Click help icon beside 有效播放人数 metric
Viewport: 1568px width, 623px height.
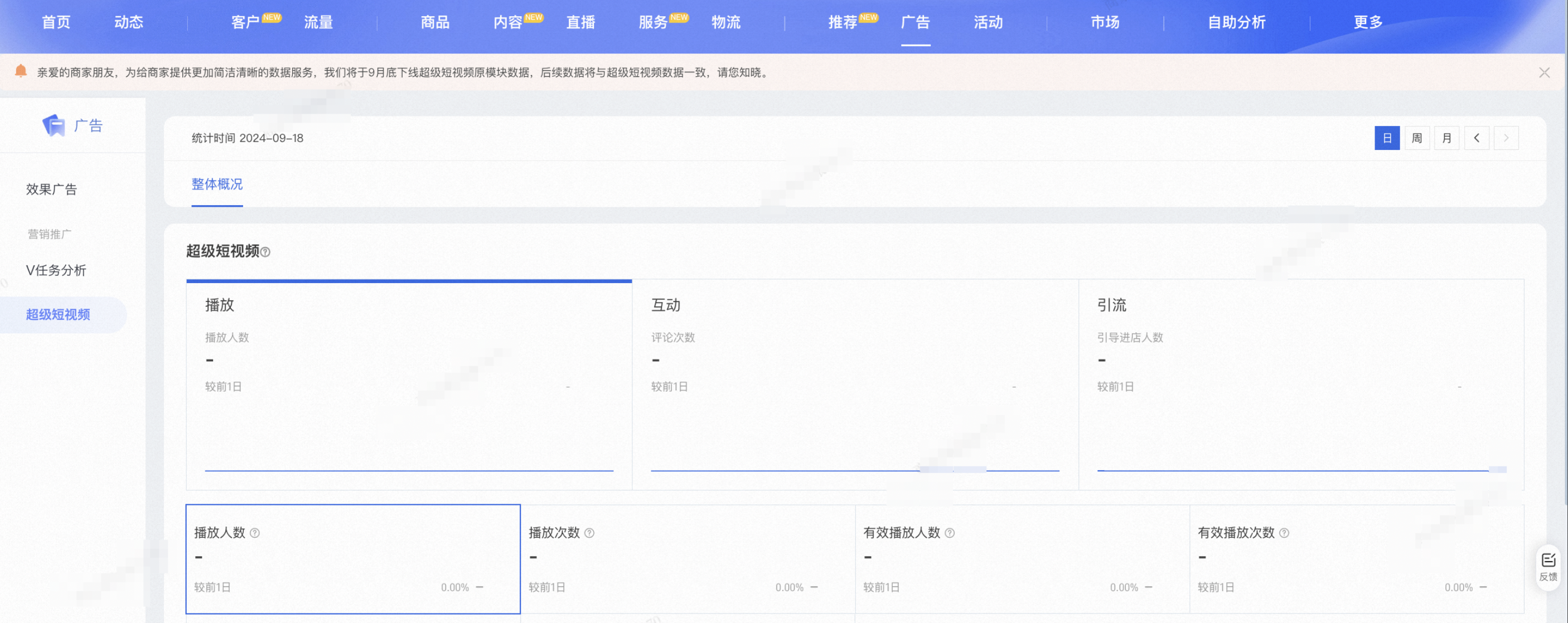click(x=950, y=533)
